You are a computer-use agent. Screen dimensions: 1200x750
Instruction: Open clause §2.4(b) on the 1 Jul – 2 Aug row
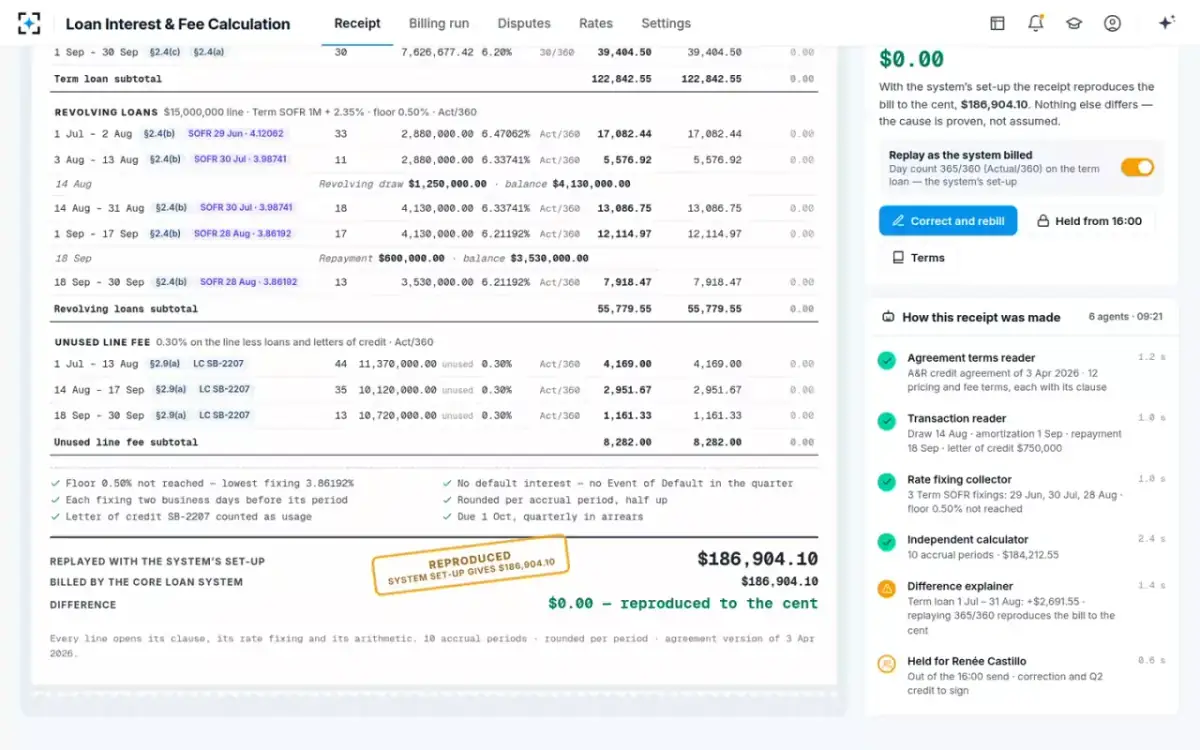(157, 133)
